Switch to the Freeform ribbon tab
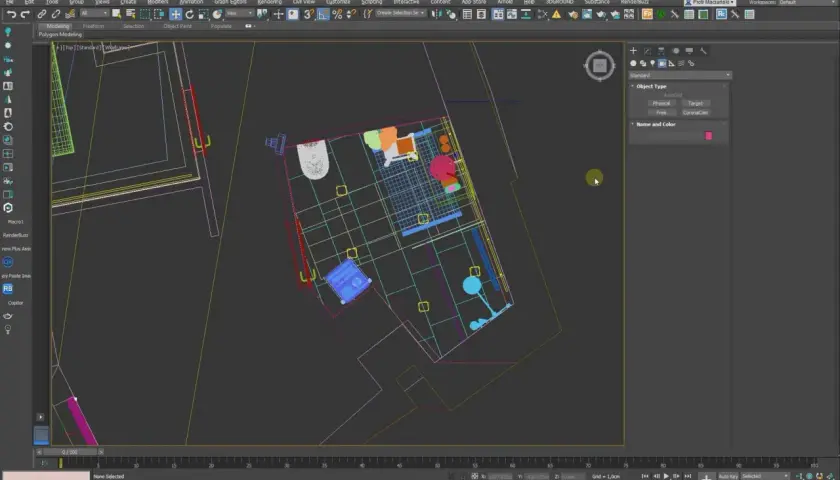Viewport: 840px width, 480px height. pyautogui.click(x=93, y=26)
